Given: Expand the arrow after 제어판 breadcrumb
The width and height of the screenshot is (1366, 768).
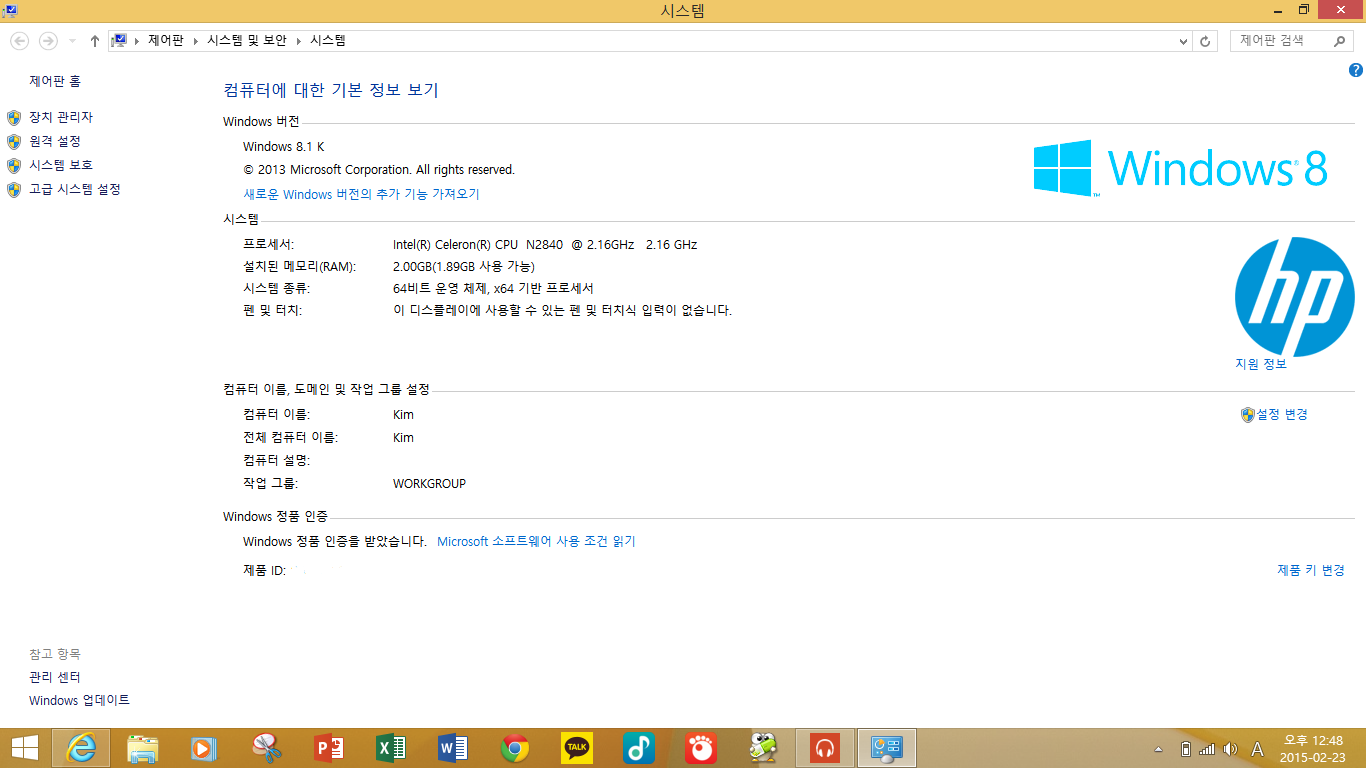Looking at the screenshot, I should [x=196, y=41].
